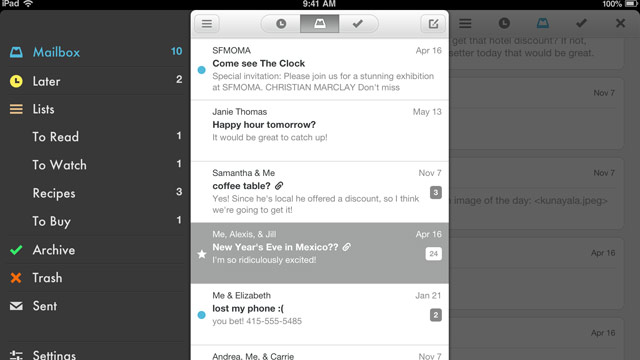Click Apr 16 date on SFMOMA email
Screen dimensions: 640x360
pyautogui.click(x=429, y=51)
